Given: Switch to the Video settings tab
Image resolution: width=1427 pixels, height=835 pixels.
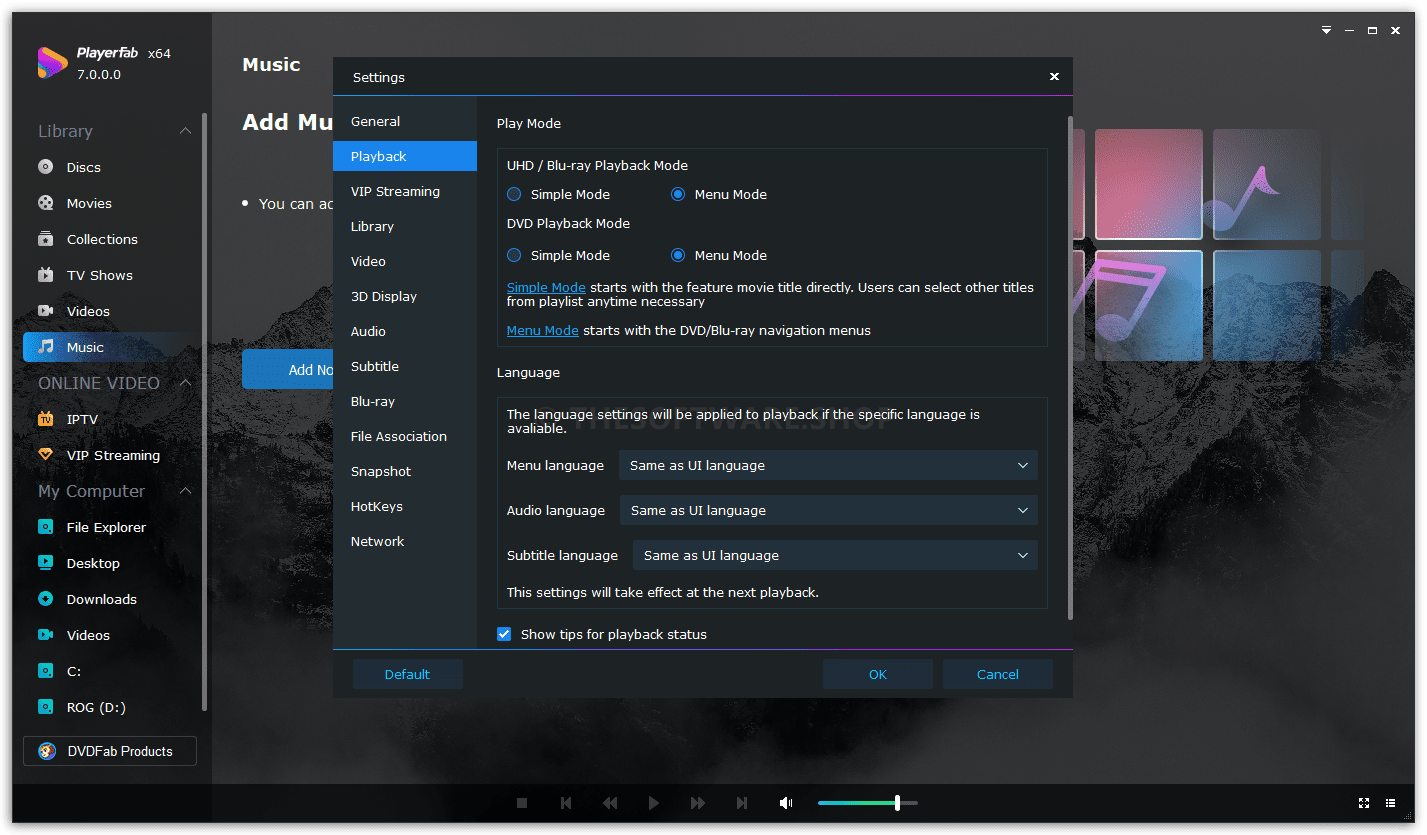Looking at the screenshot, I should (x=405, y=262).
